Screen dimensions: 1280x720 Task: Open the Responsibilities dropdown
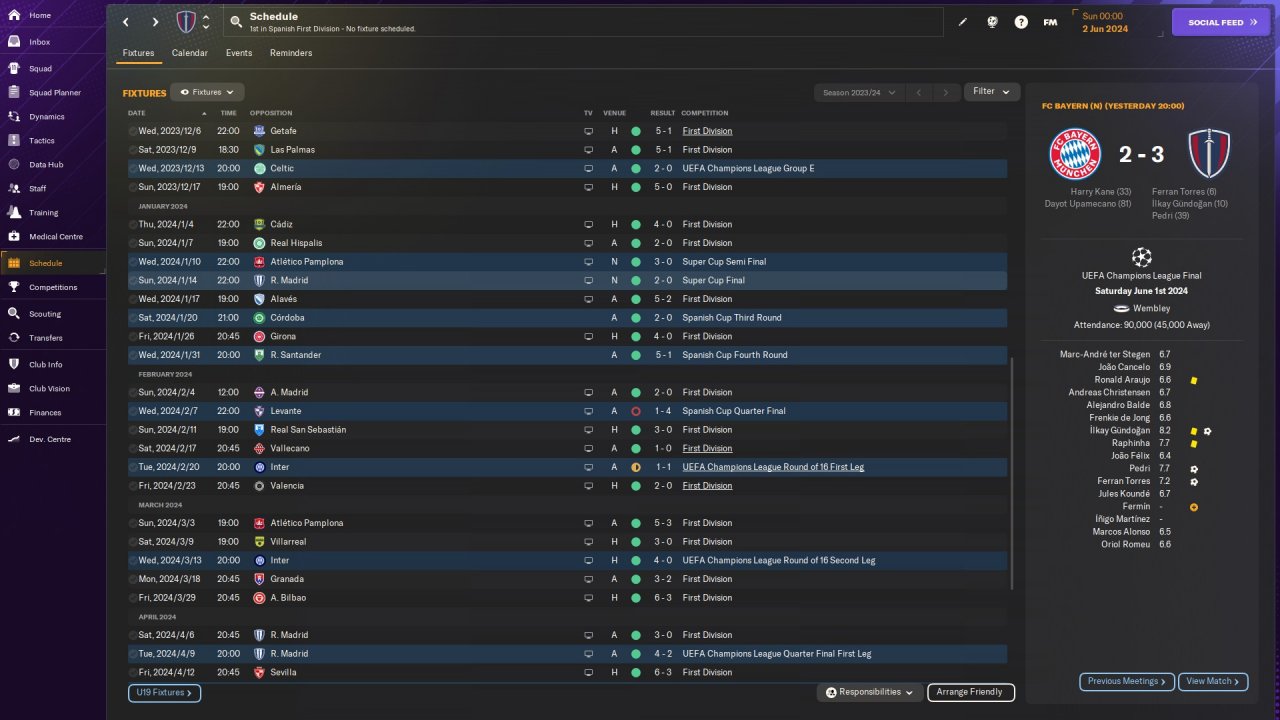[869, 692]
